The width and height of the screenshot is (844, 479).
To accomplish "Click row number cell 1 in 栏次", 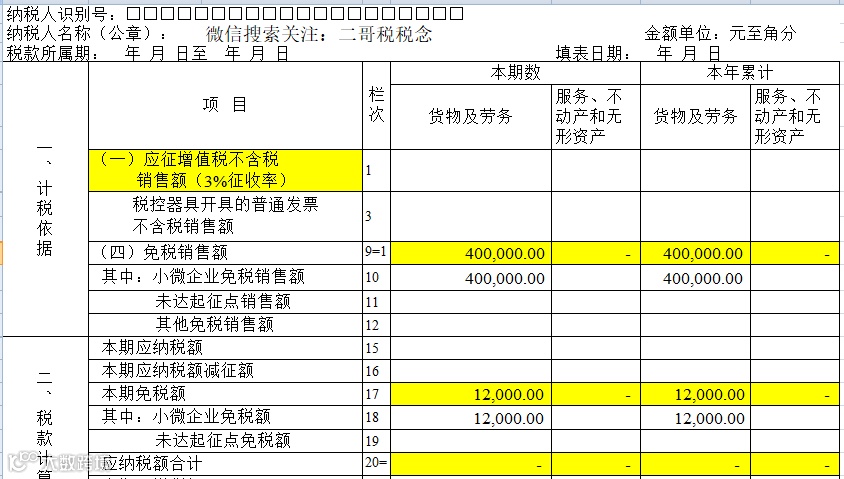I will [377, 171].
